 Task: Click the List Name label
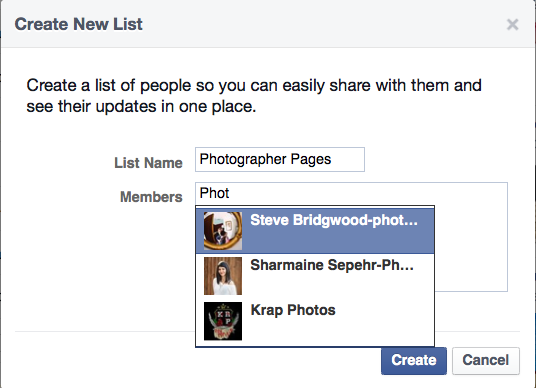click(148, 163)
